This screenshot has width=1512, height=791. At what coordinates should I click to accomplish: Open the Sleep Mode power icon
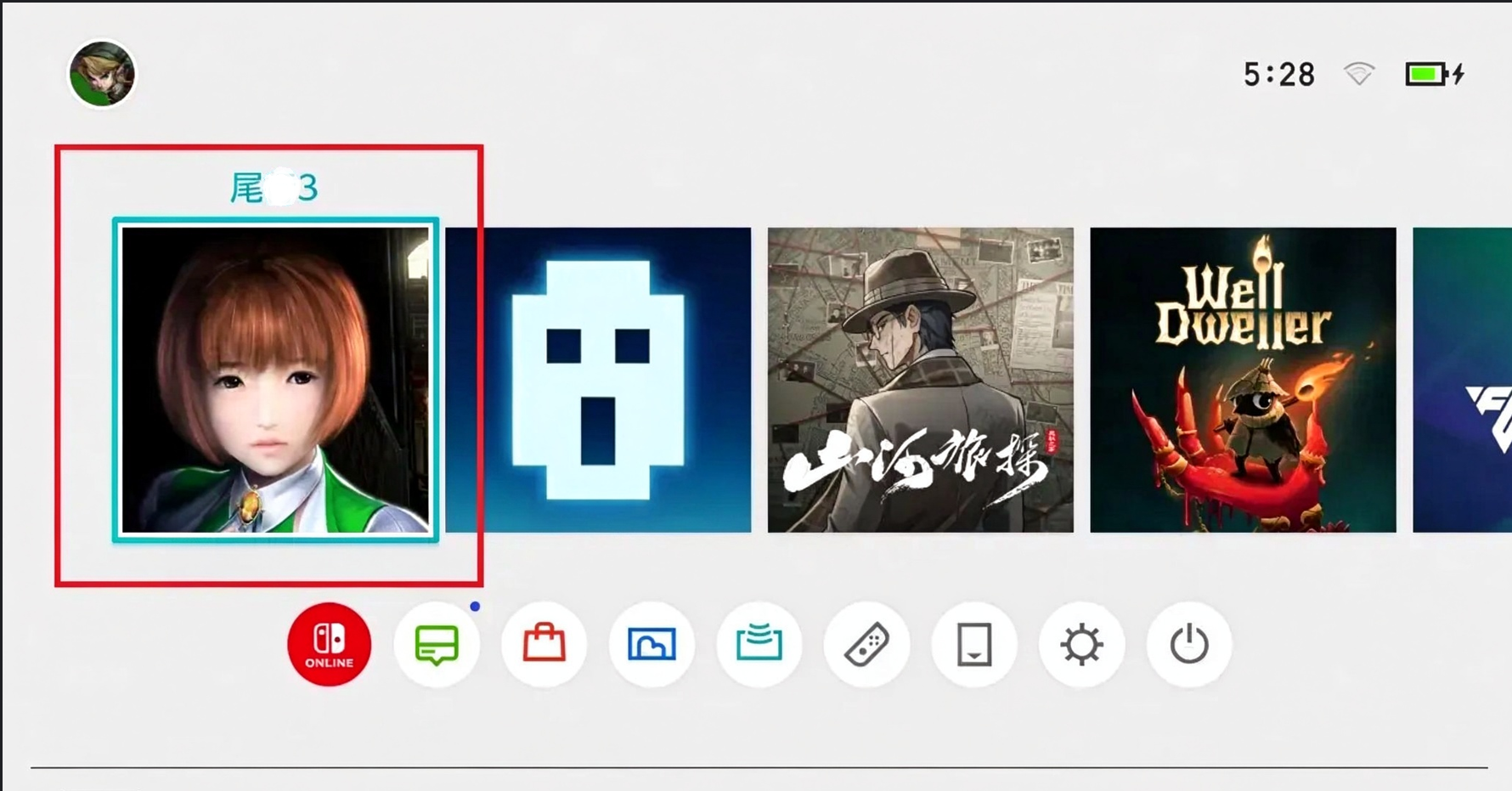click(x=1189, y=644)
